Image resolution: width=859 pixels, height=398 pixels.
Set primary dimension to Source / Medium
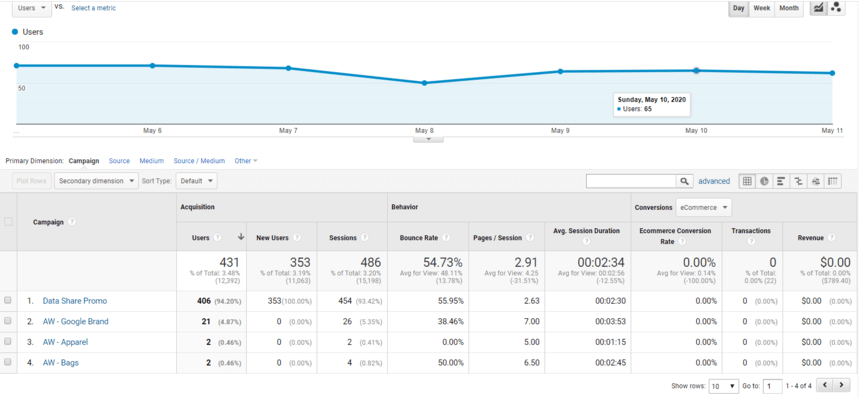tap(199, 161)
